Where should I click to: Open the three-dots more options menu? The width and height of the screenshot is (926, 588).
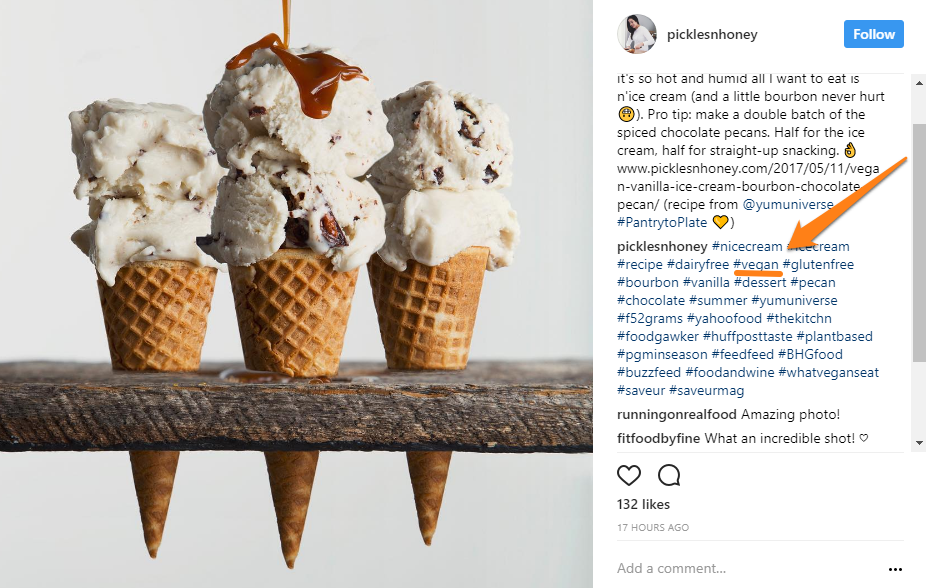(x=895, y=569)
